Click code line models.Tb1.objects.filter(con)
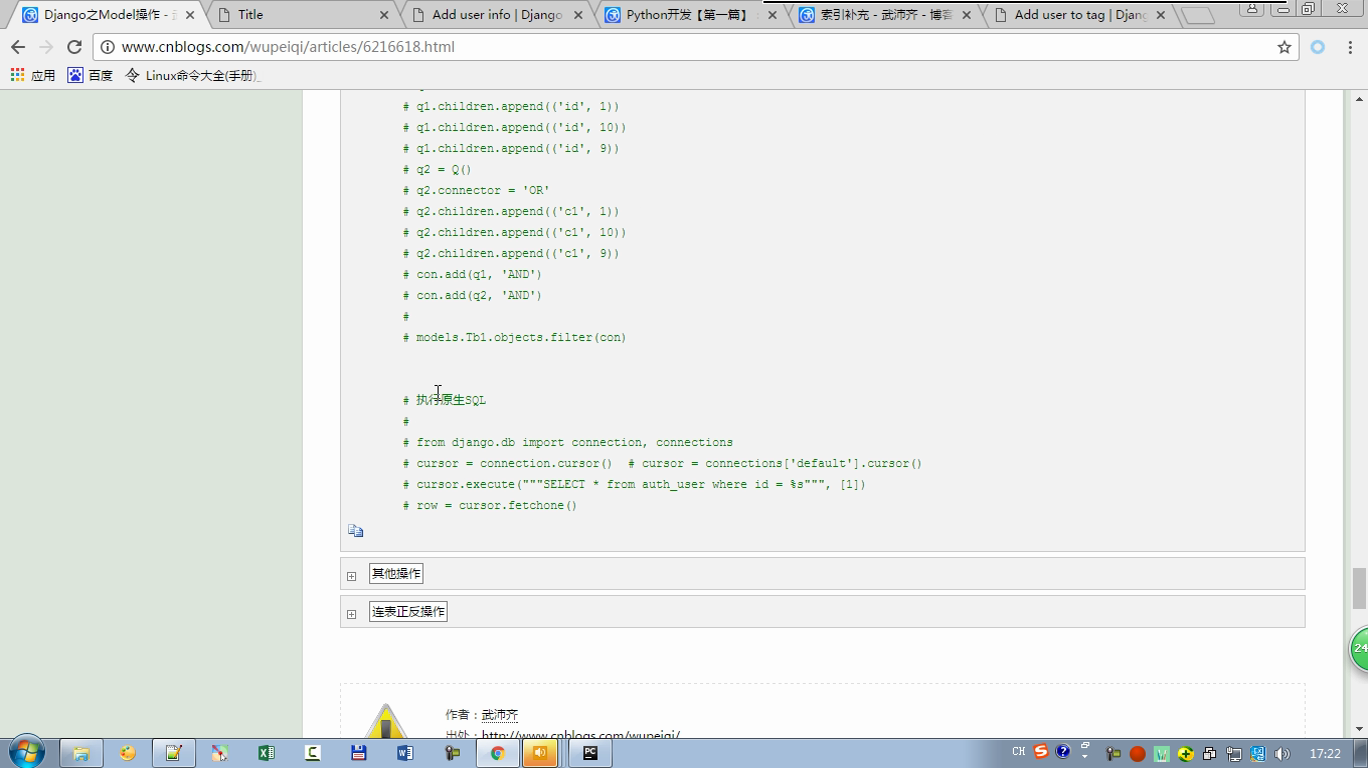Image resolution: width=1368 pixels, height=768 pixels. pos(514,337)
